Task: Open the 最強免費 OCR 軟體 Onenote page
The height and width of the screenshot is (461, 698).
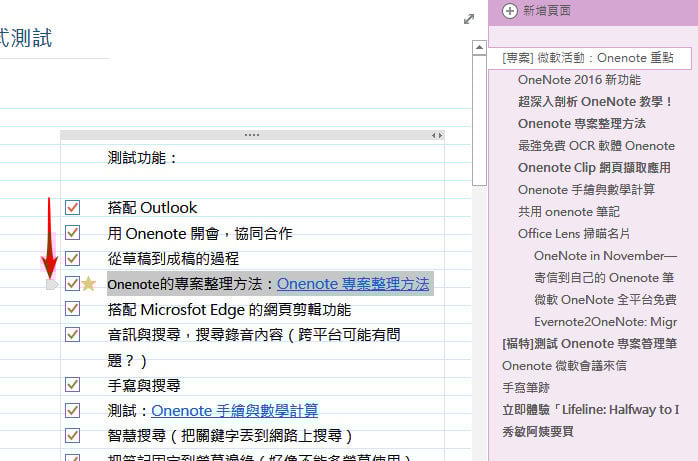Action: click(x=597, y=146)
